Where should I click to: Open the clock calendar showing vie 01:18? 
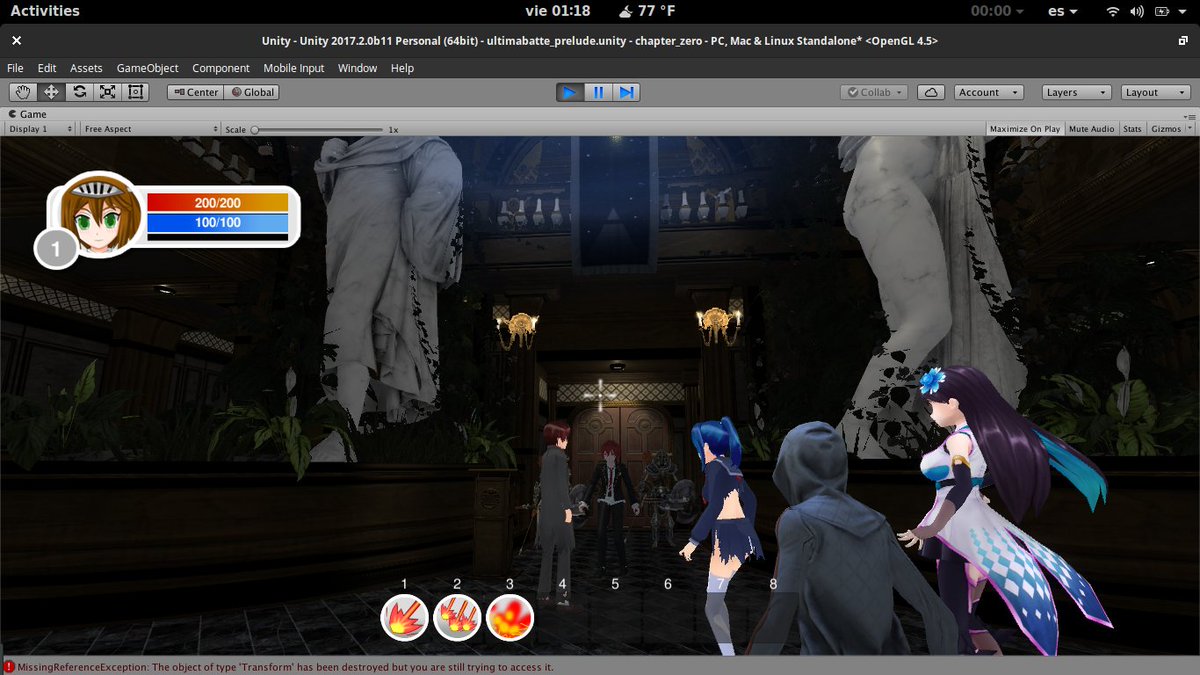point(557,11)
